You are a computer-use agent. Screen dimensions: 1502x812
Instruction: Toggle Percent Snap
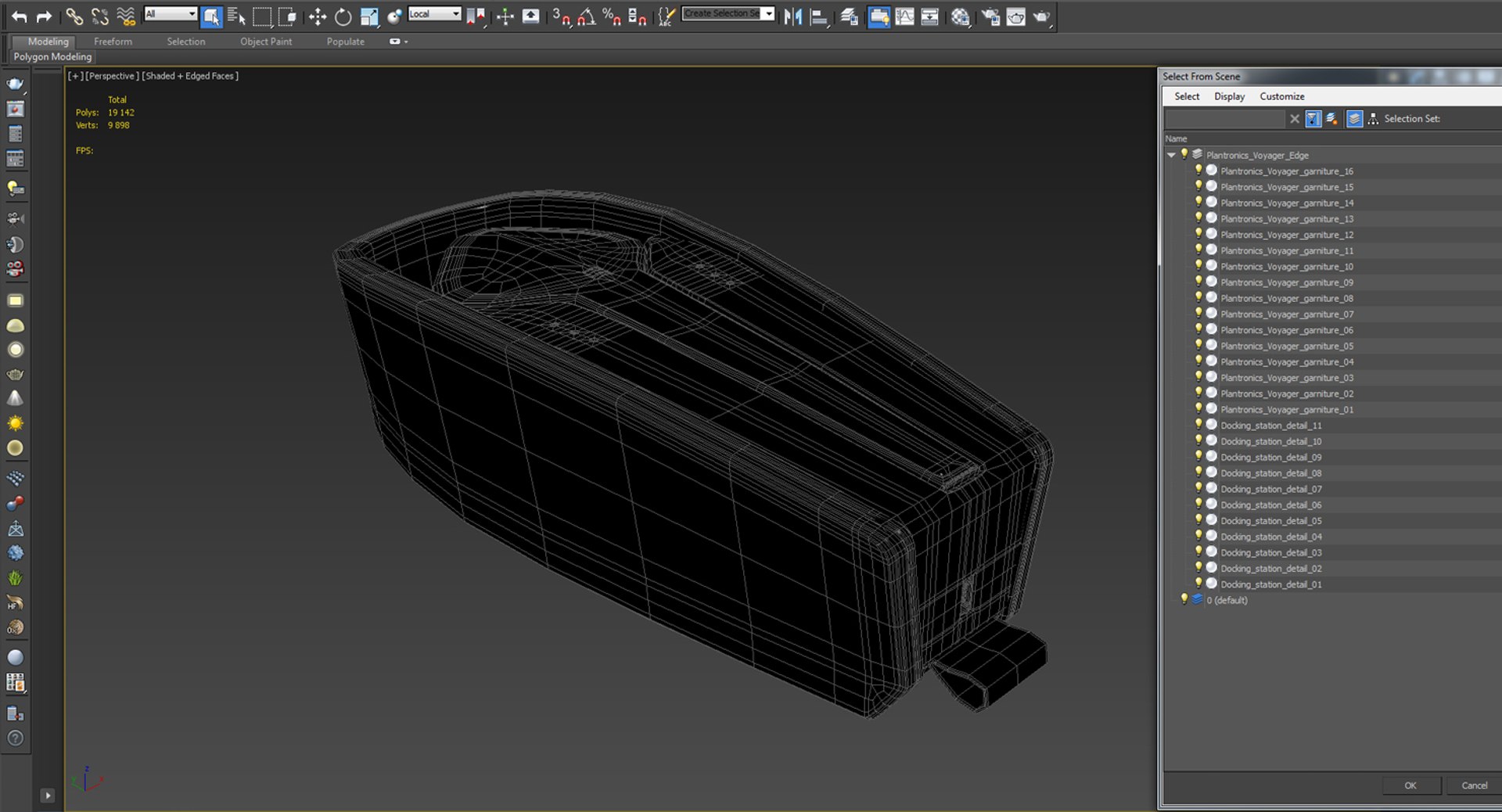tap(612, 16)
